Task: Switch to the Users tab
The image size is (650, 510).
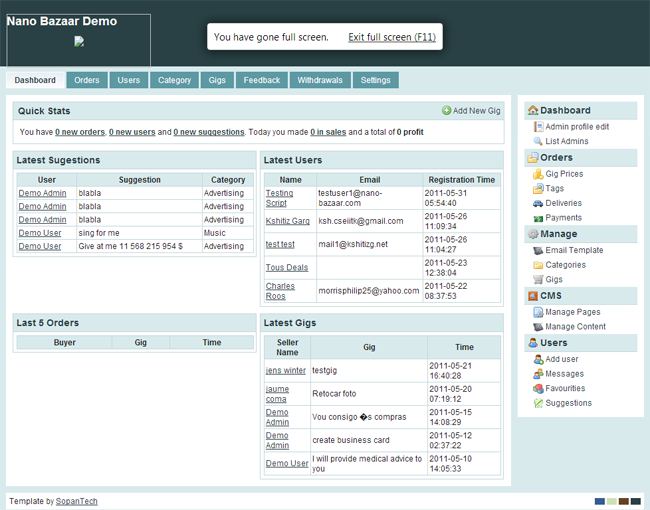Action: pos(129,80)
